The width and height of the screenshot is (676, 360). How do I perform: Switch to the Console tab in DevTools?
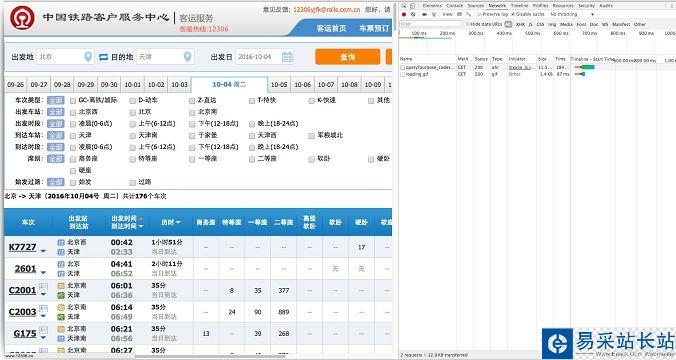tap(454, 6)
